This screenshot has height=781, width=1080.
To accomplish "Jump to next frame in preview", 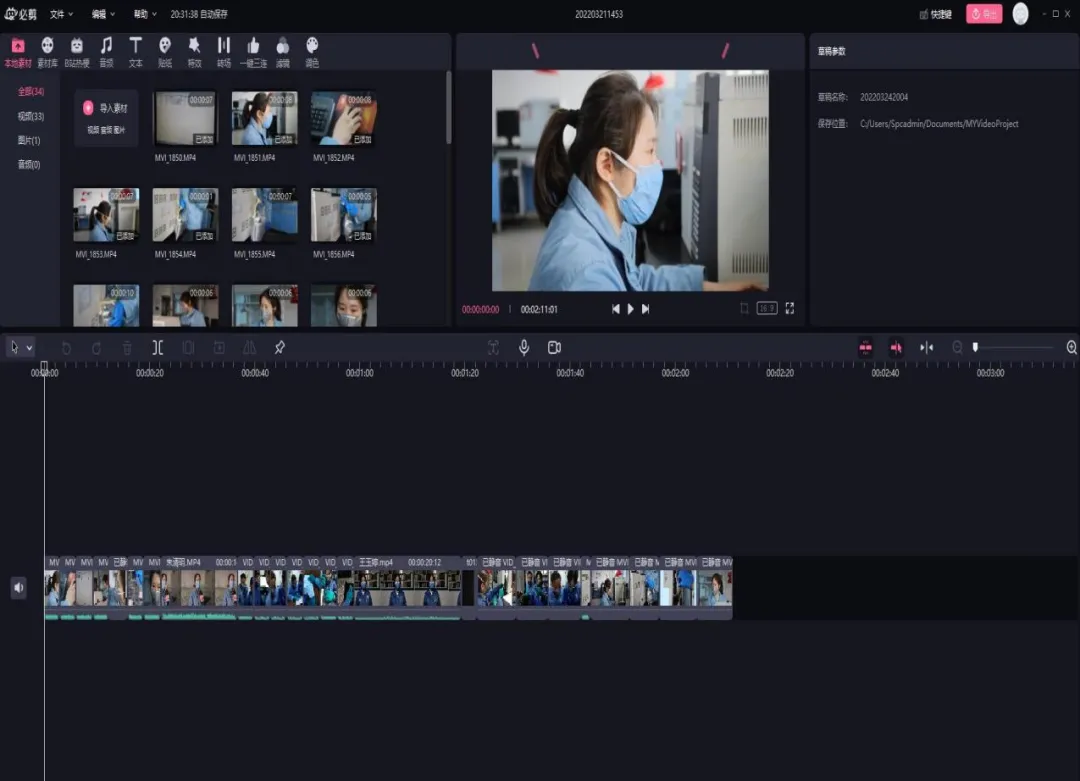I will click(645, 309).
